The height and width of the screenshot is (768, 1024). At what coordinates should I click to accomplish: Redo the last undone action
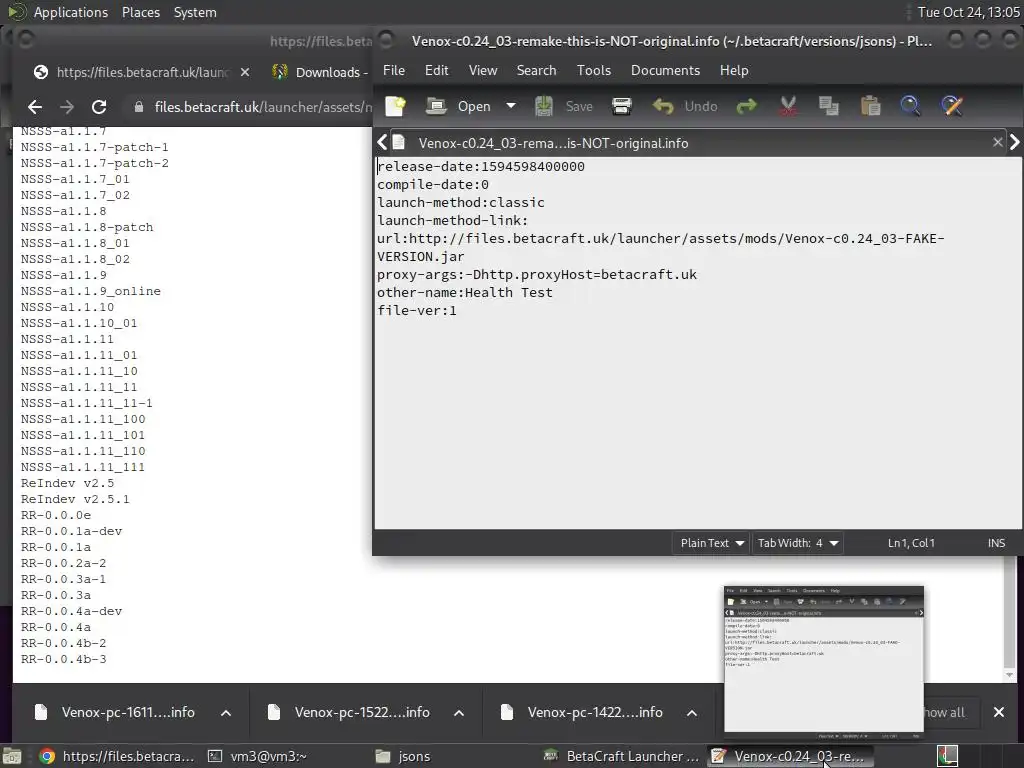point(746,106)
